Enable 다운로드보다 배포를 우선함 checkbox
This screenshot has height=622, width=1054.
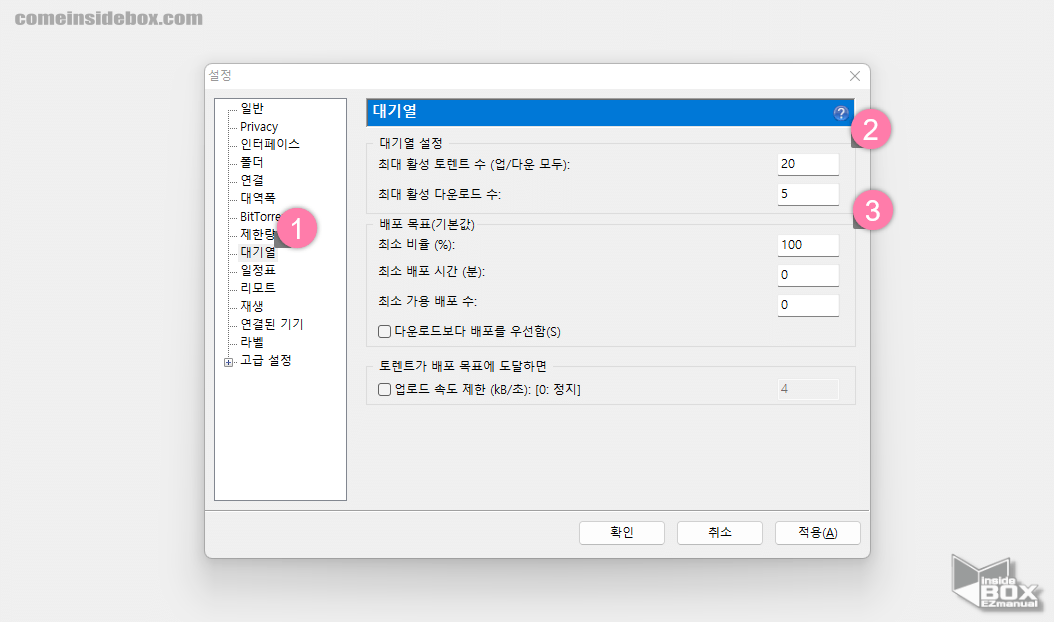384,332
